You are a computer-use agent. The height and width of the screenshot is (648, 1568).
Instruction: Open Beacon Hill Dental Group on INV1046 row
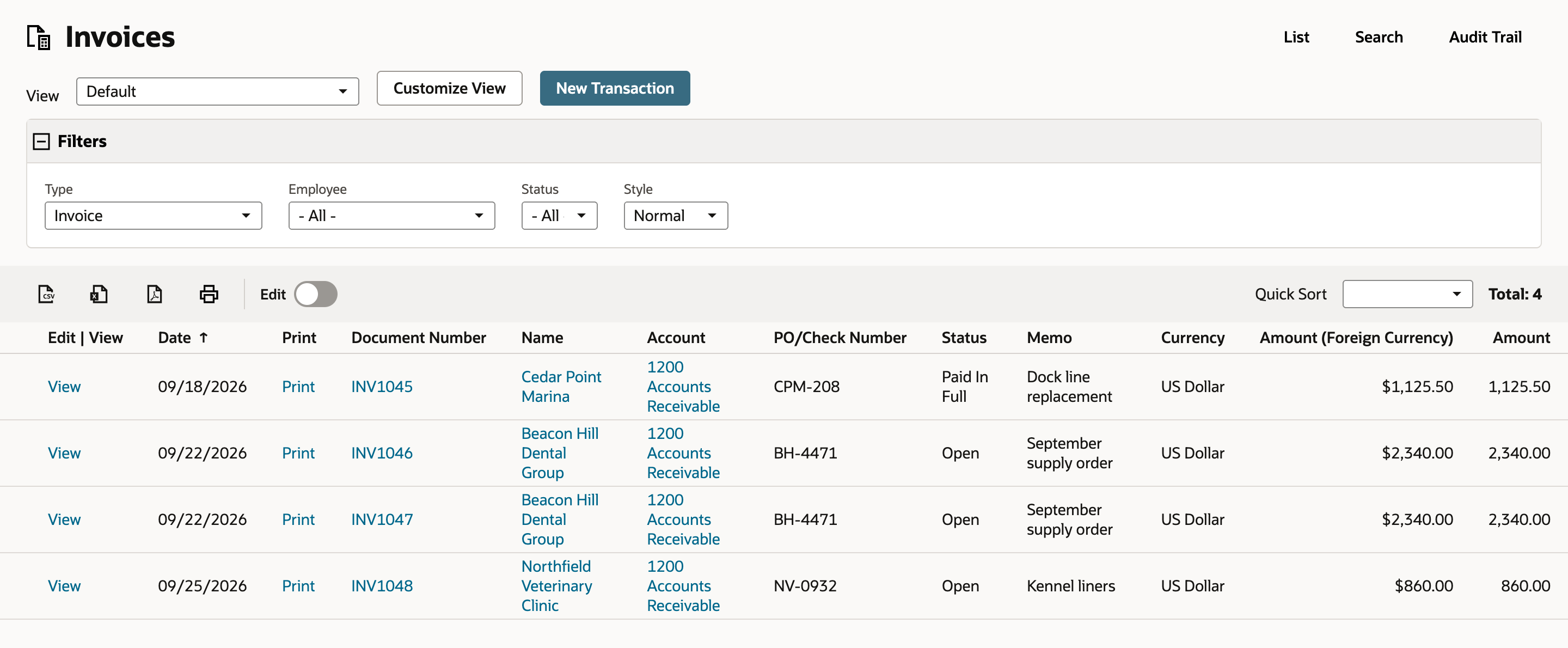pos(560,453)
